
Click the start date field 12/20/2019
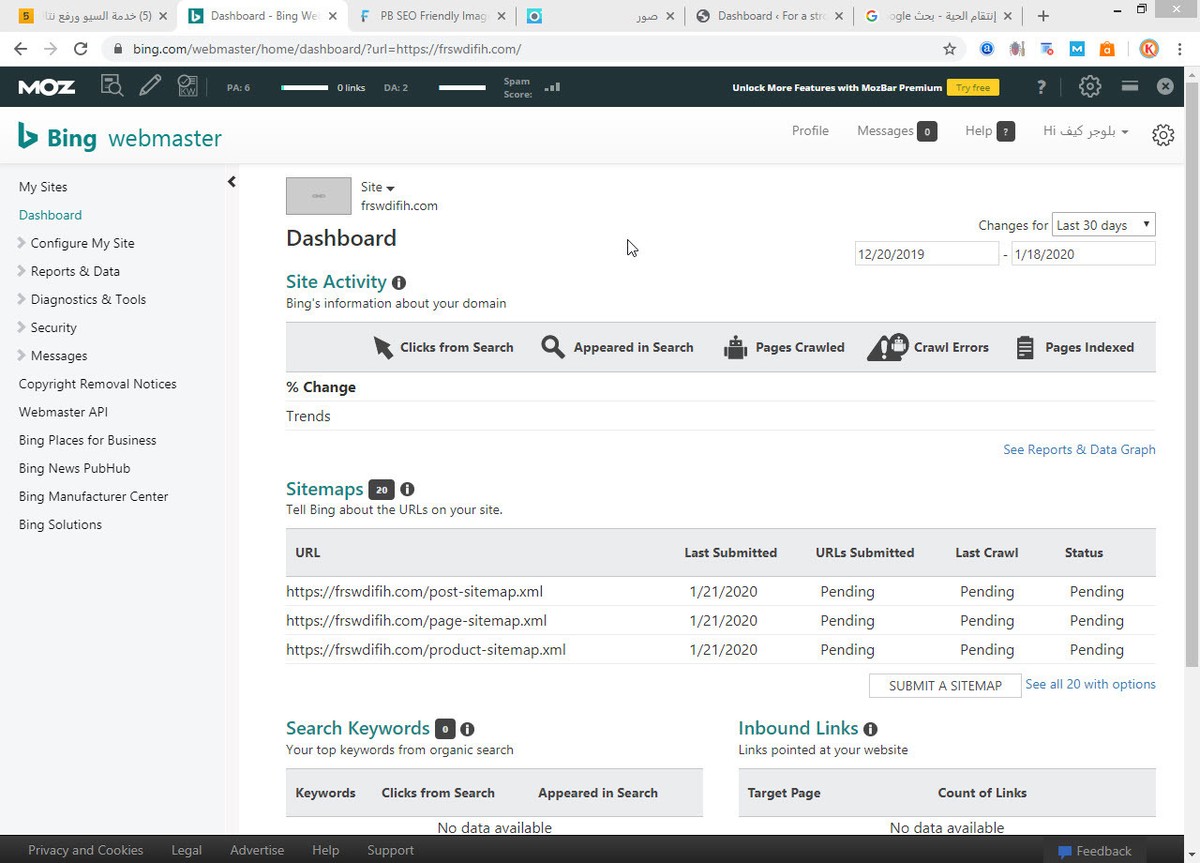click(926, 254)
